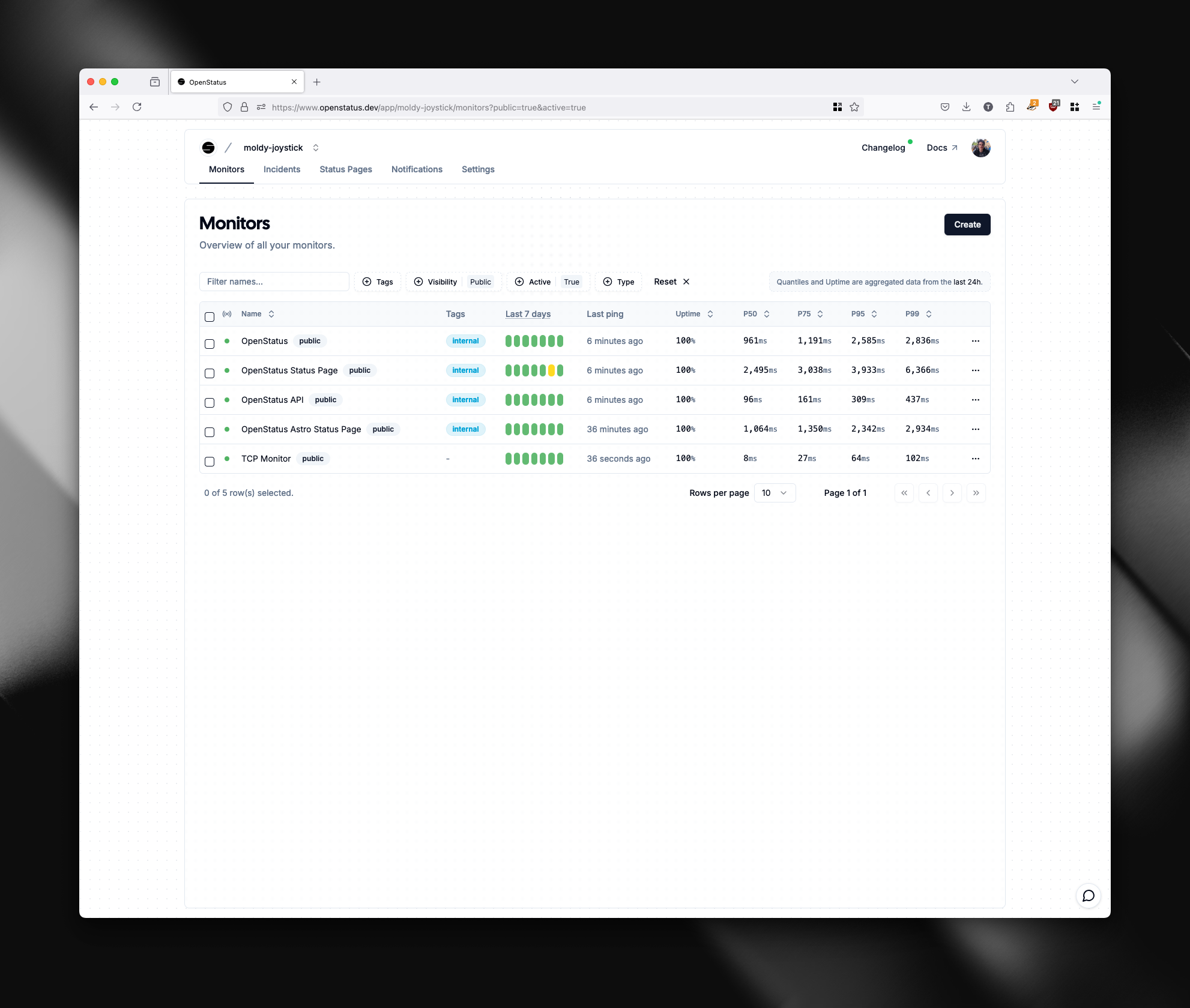Viewport: 1190px width, 1008px height.
Task: Click the OpenStatus workspace logo icon
Action: [x=207, y=148]
